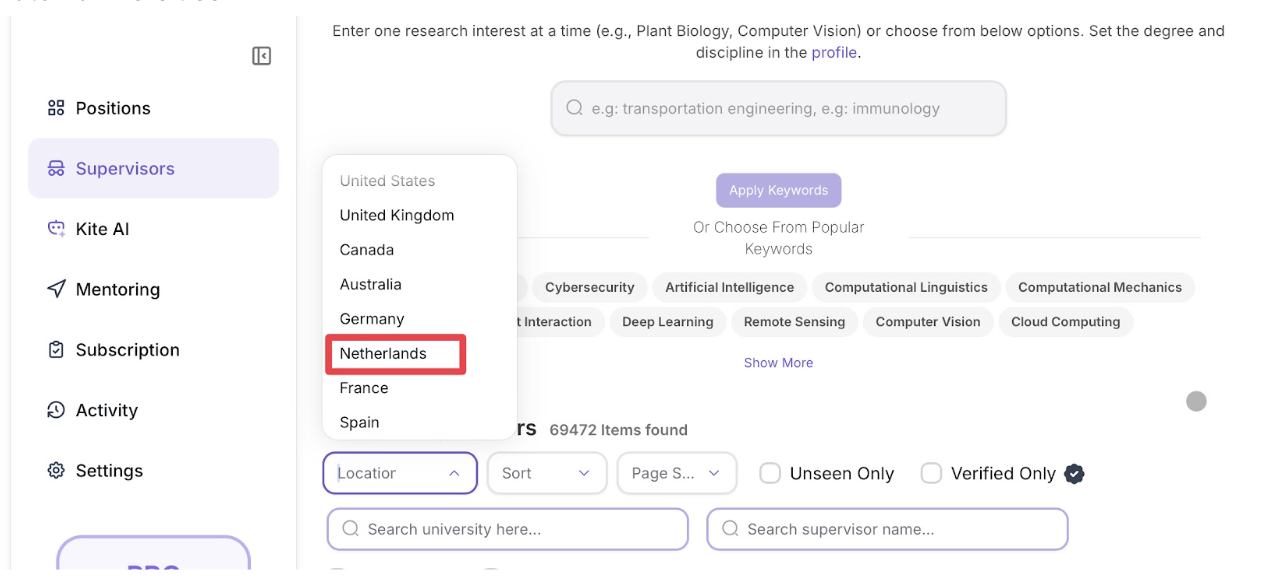
Task: Click the Activity history icon
Action: tap(56, 410)
